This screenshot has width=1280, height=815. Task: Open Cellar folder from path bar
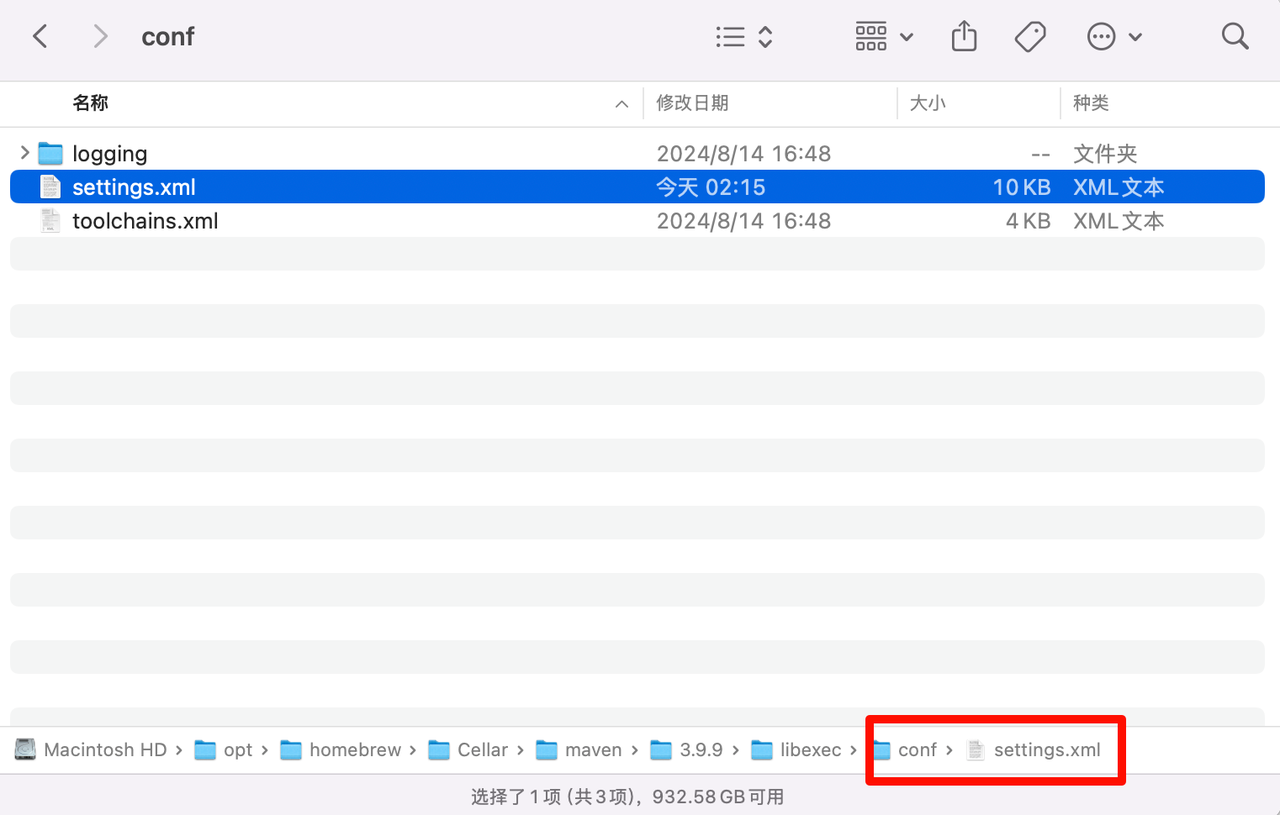pyautogui.click(x=482, y=750)
